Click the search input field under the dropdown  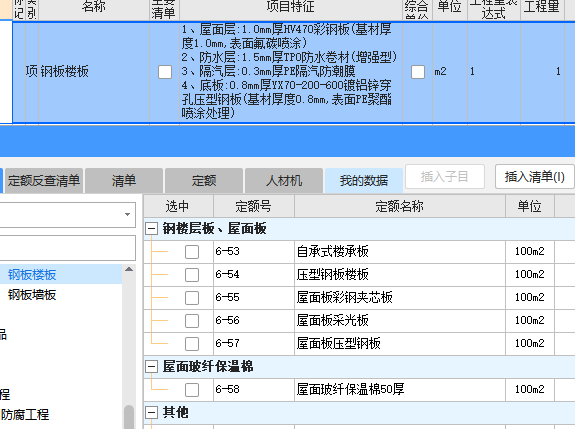coord(67,248)
